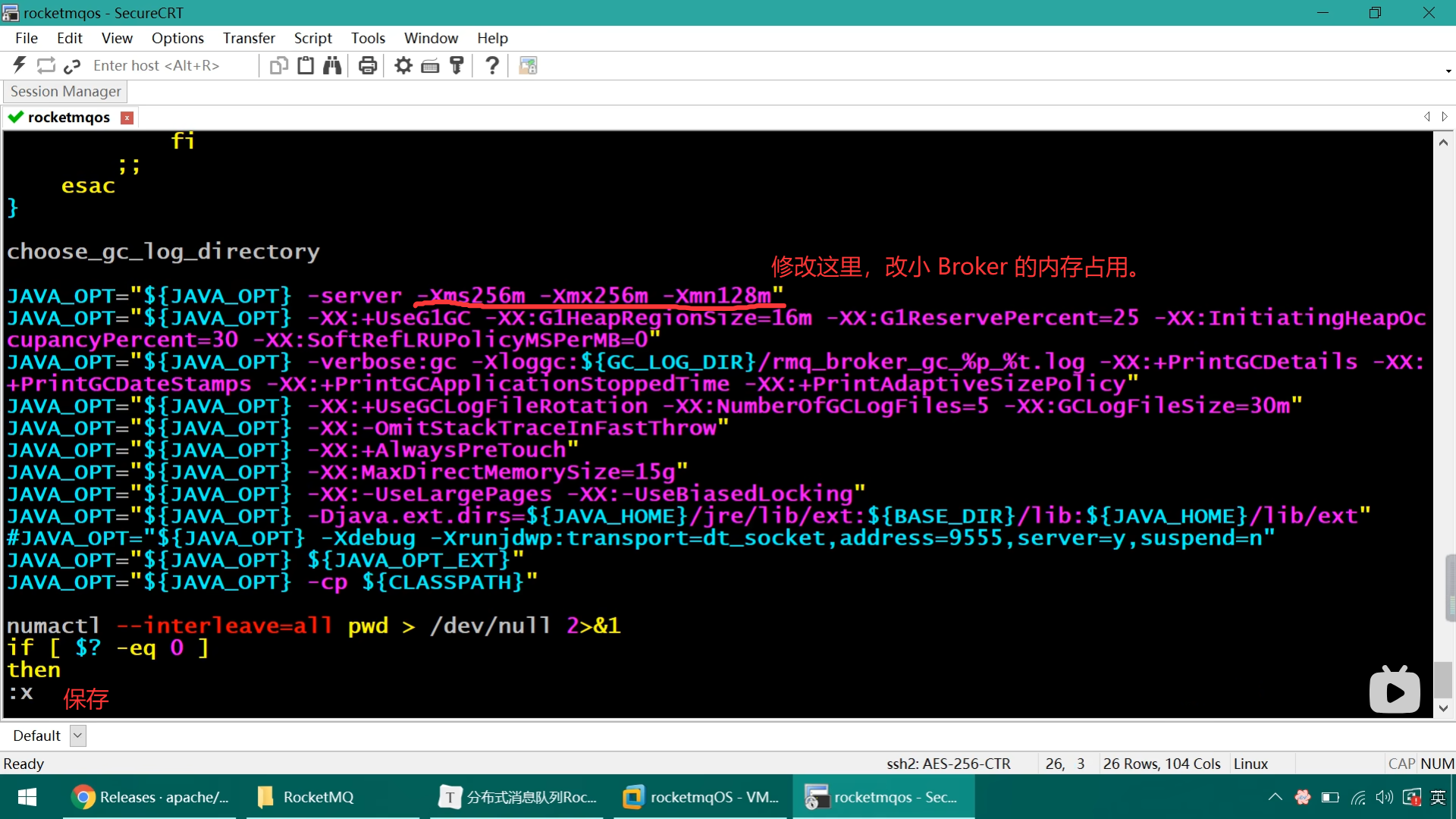Image resolution: width=1456 pixels, height=819 pixels.
Task: Click the terminal's vertical scrollbar thumb
Action: 1443,679
